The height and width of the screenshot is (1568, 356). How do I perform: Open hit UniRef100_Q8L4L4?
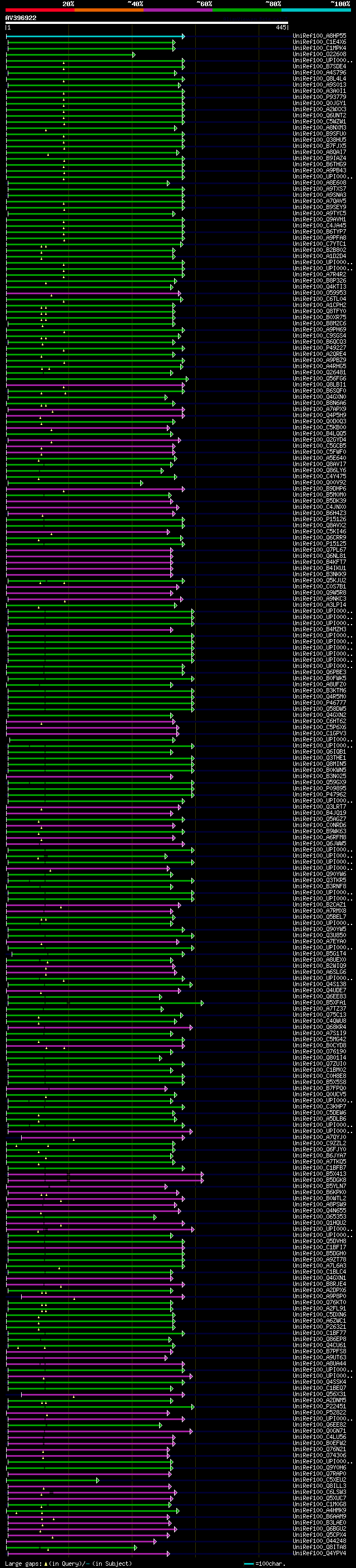[319, 78]
